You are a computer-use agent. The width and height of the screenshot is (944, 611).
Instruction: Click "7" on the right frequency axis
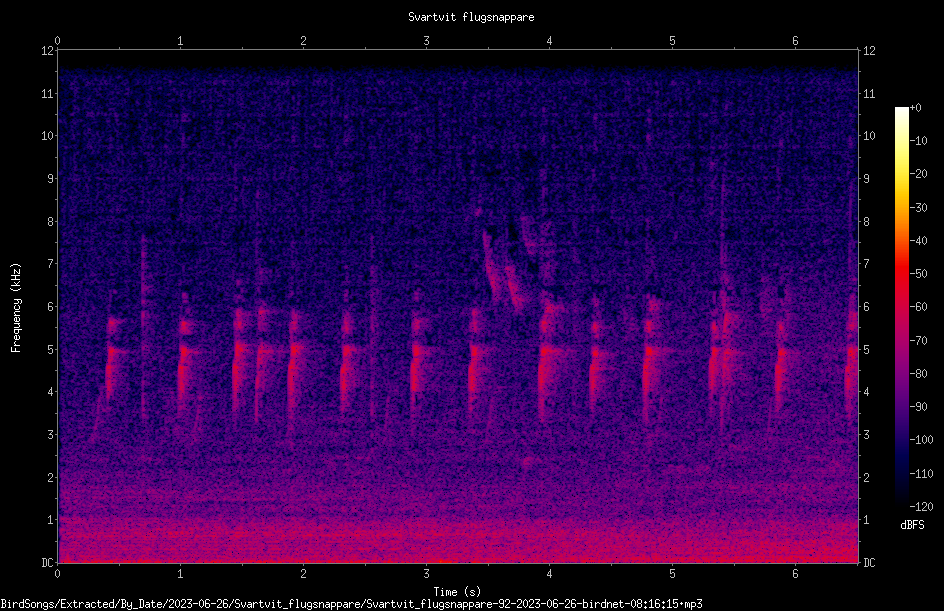click(866, 264)
